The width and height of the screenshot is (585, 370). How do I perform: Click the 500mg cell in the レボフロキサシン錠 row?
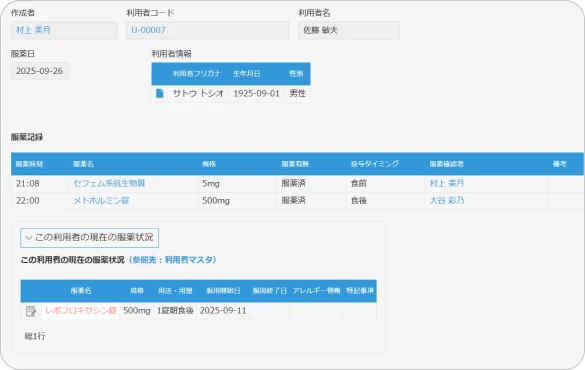137,311
